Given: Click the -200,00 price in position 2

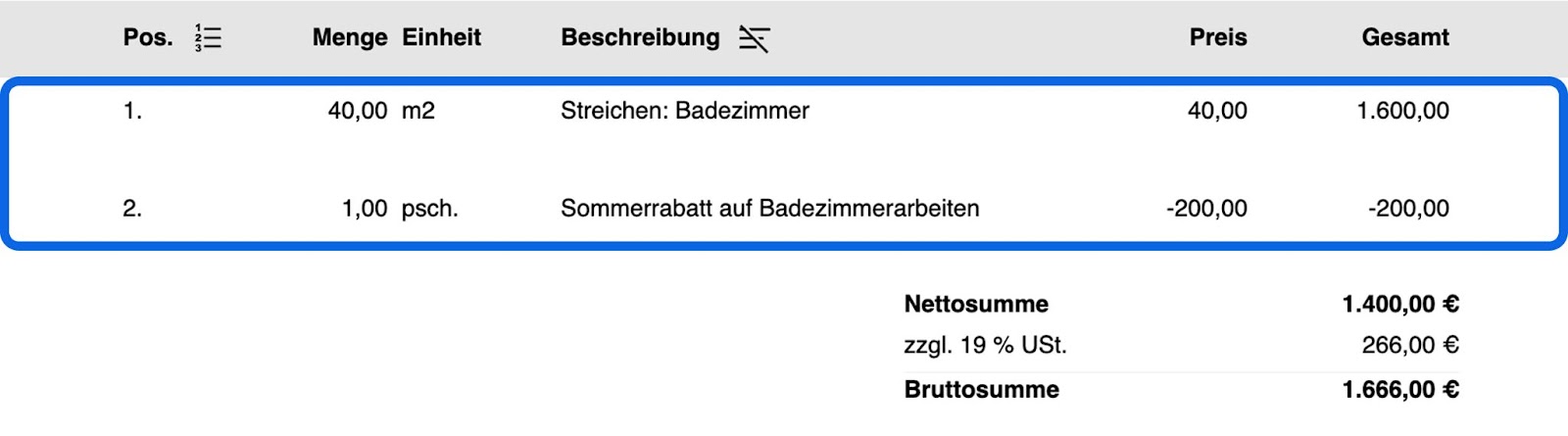Looking at the screenshot, I should [1206, 208].
